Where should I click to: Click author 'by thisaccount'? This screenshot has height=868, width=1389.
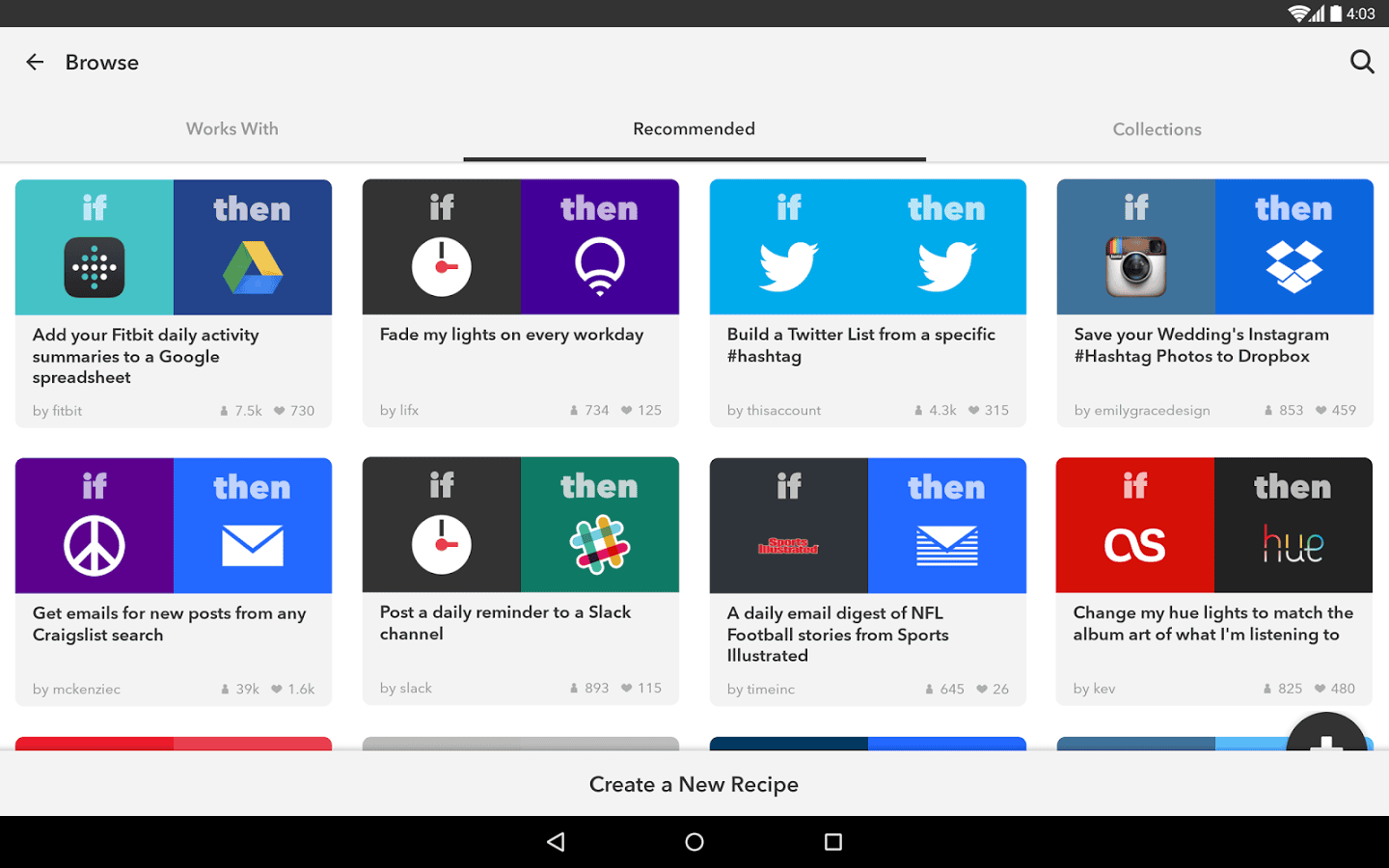click(775, 410)
